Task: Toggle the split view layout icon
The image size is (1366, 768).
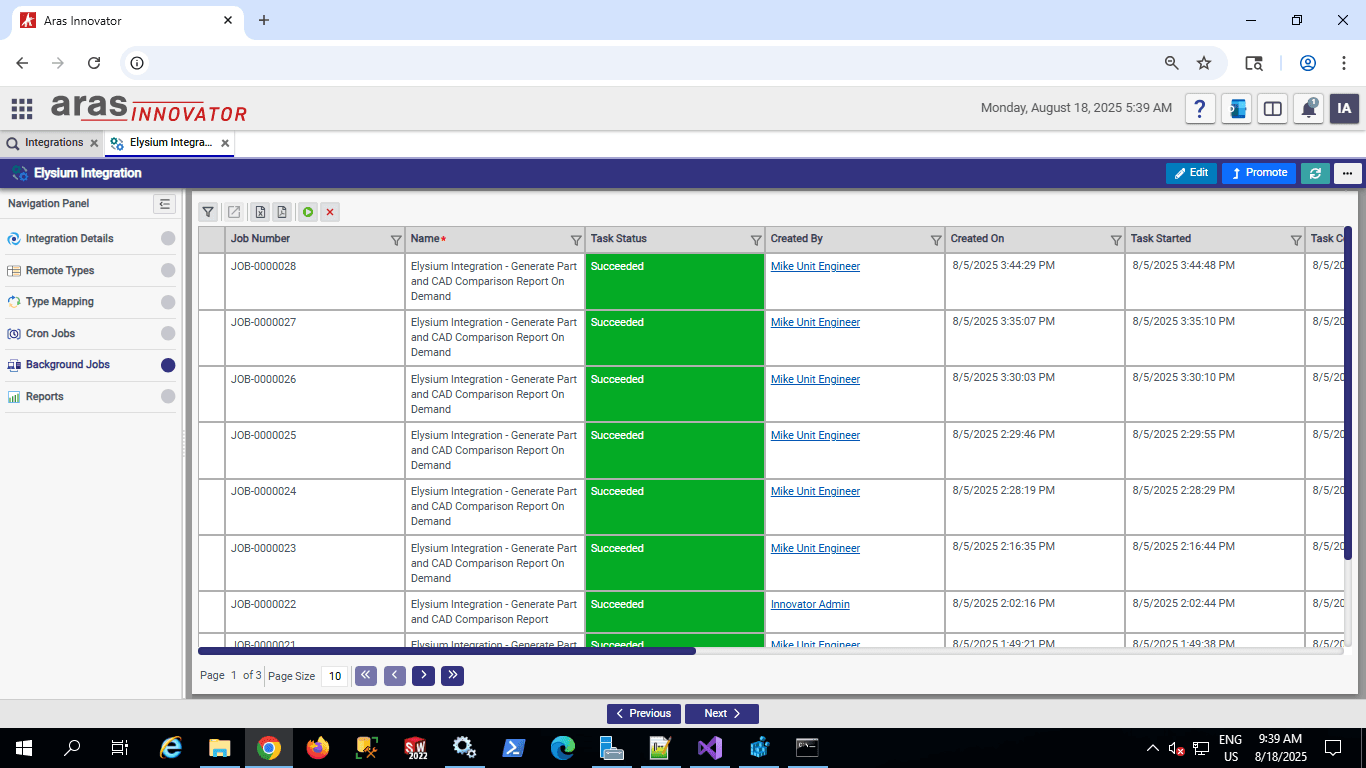Action: pos(1273,108)
